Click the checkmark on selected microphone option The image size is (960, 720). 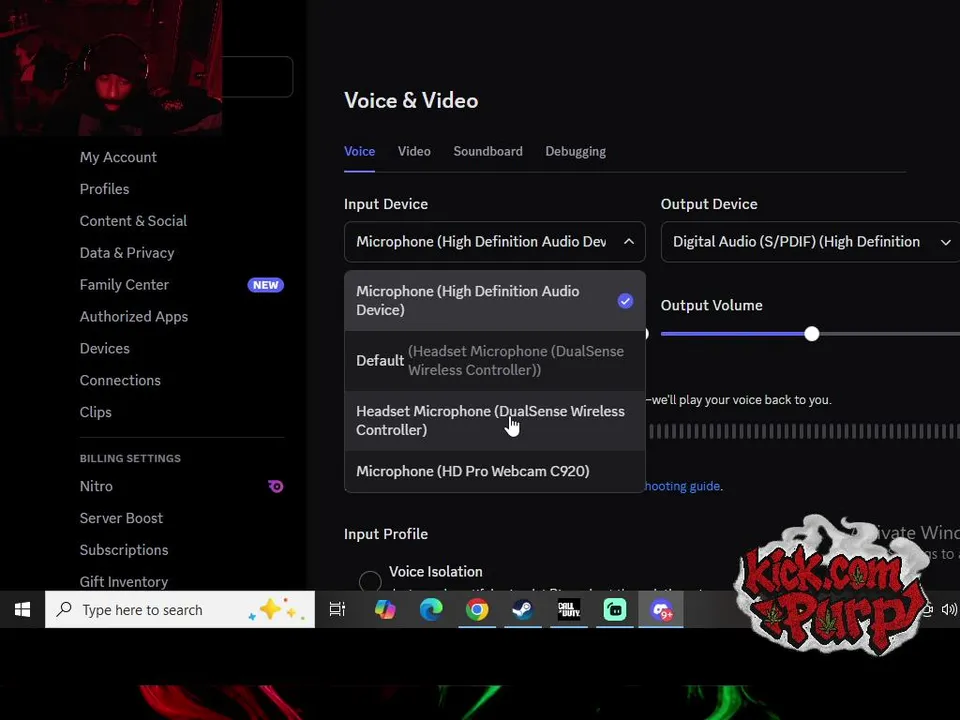coord(625,301)
